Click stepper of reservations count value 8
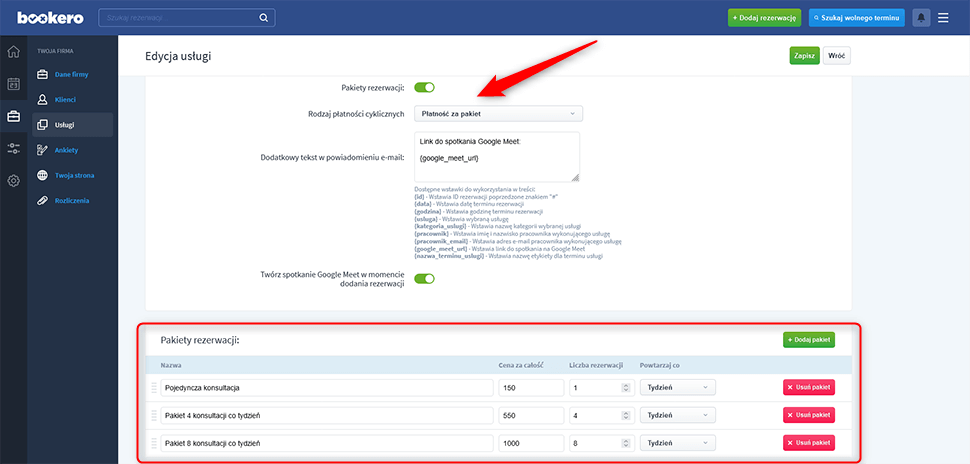The width and height of the screenshot is (970, 464). [x=625, y=443]
